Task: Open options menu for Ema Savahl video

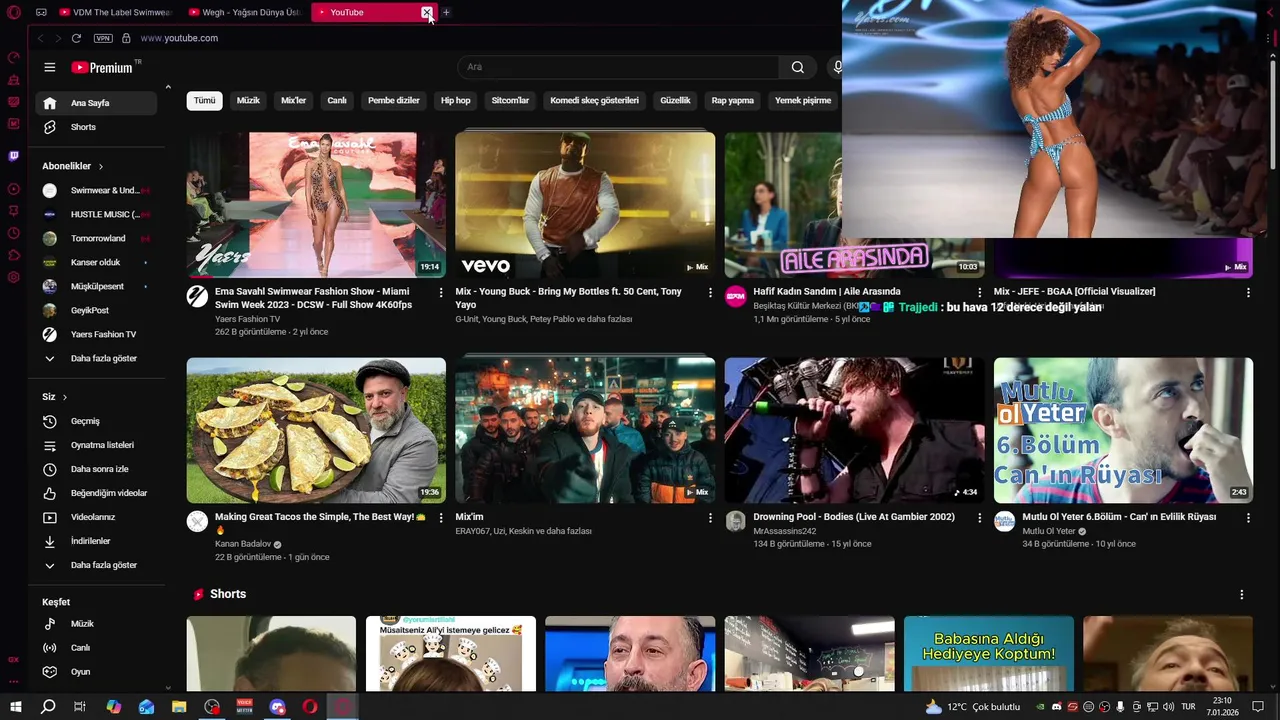Action: pyautogui.click(x=441, y=292)
